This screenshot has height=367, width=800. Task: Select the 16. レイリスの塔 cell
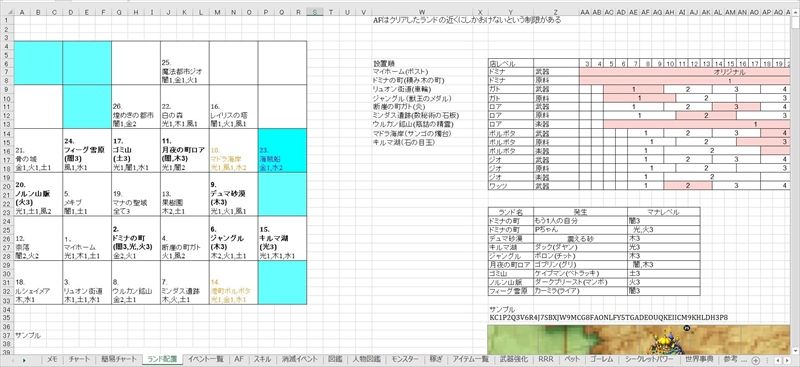[x=233, y=107]
